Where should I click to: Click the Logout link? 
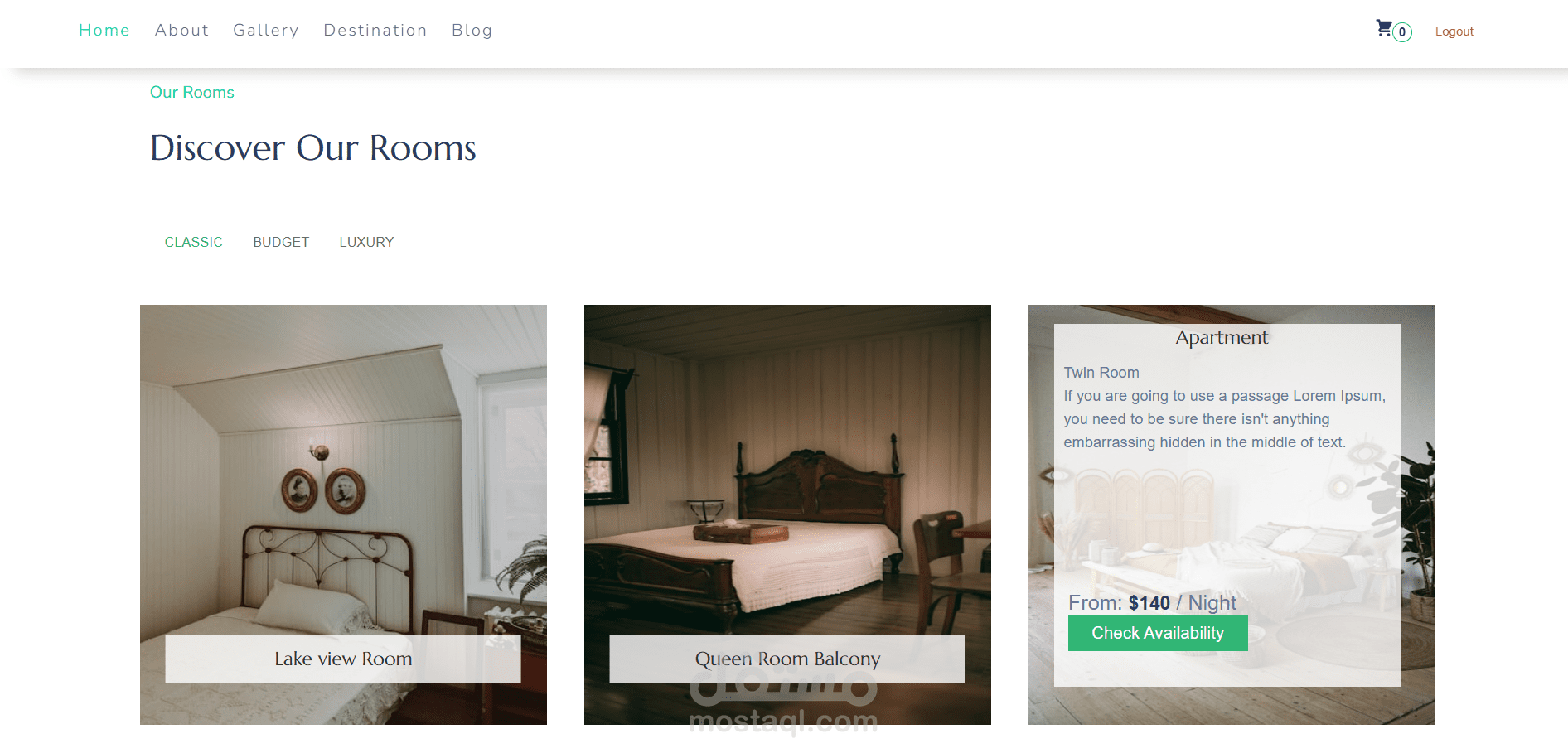click(x=1454, y=31)
